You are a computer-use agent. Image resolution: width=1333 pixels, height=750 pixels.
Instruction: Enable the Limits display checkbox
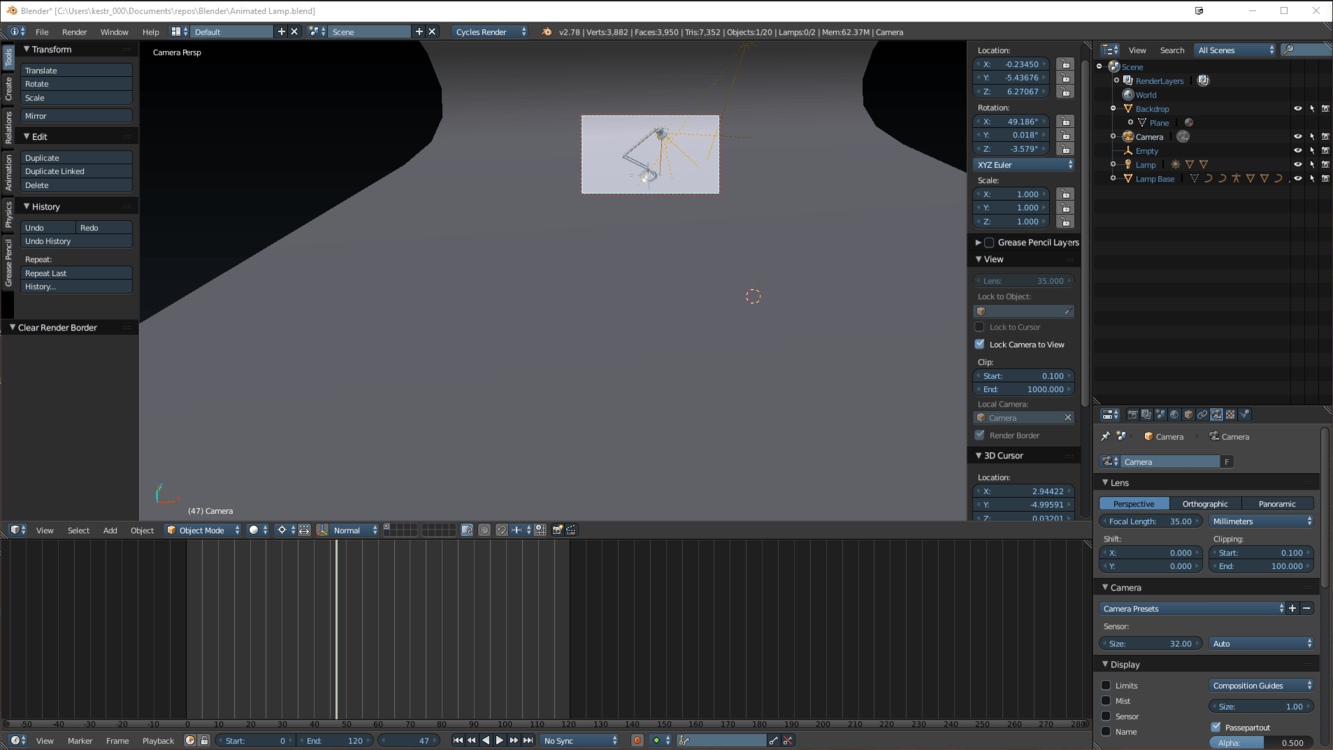1106,686
